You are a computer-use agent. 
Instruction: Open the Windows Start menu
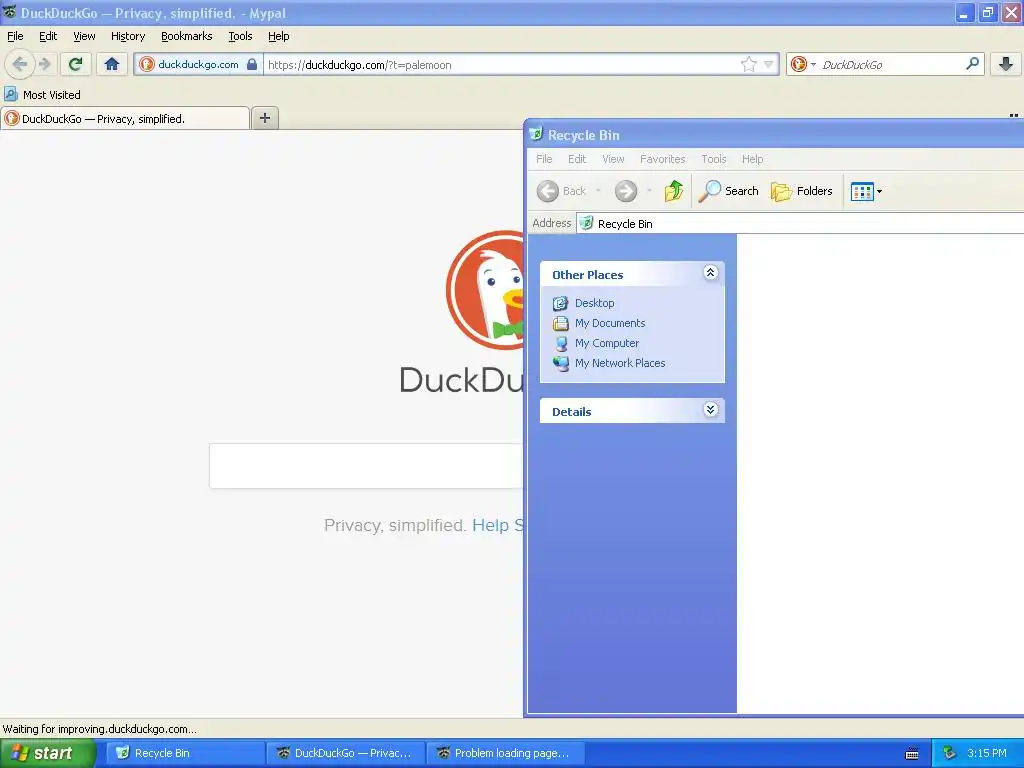(x=48, y=753)
